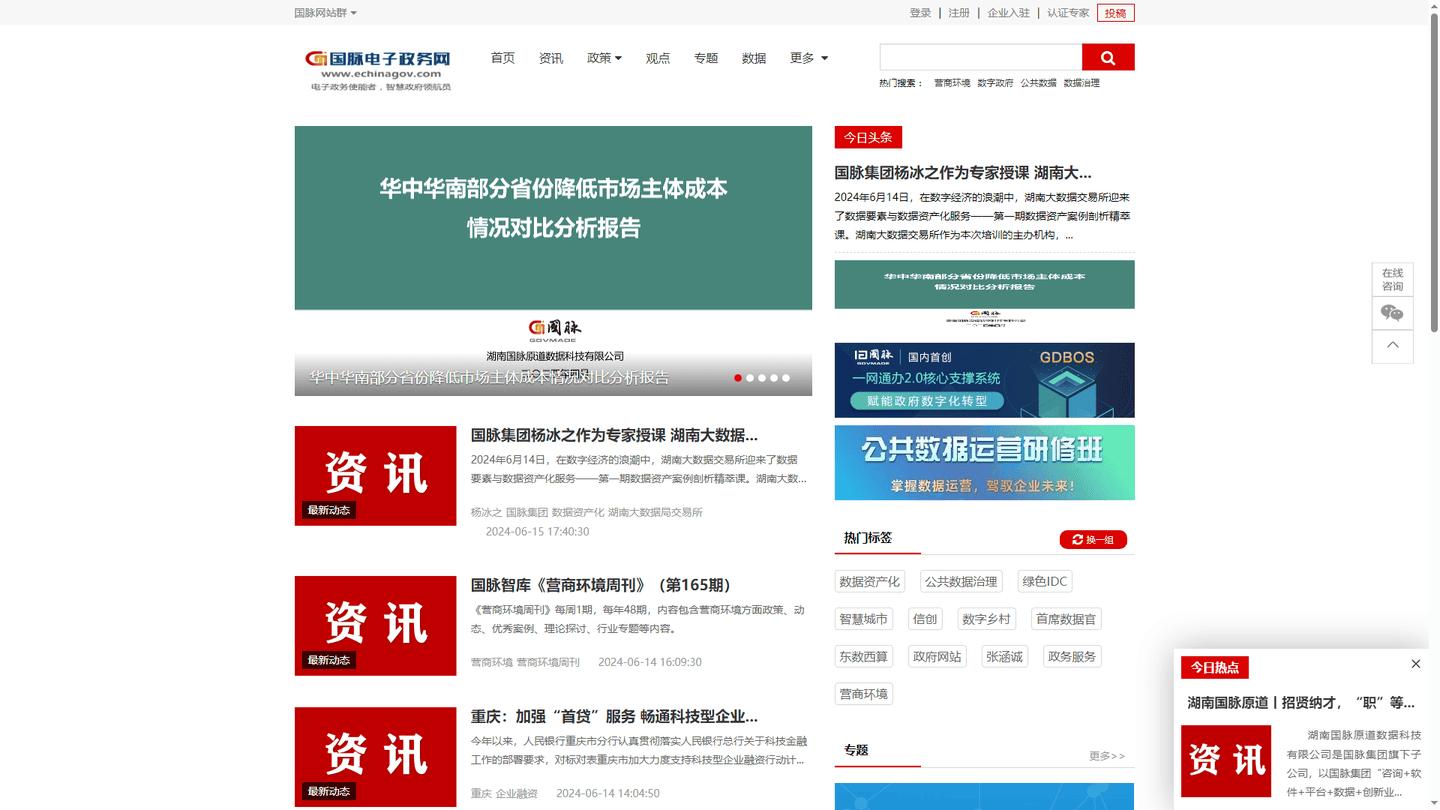
Task: Expand the 政策 menu dropdown
Action: [604, 58]
